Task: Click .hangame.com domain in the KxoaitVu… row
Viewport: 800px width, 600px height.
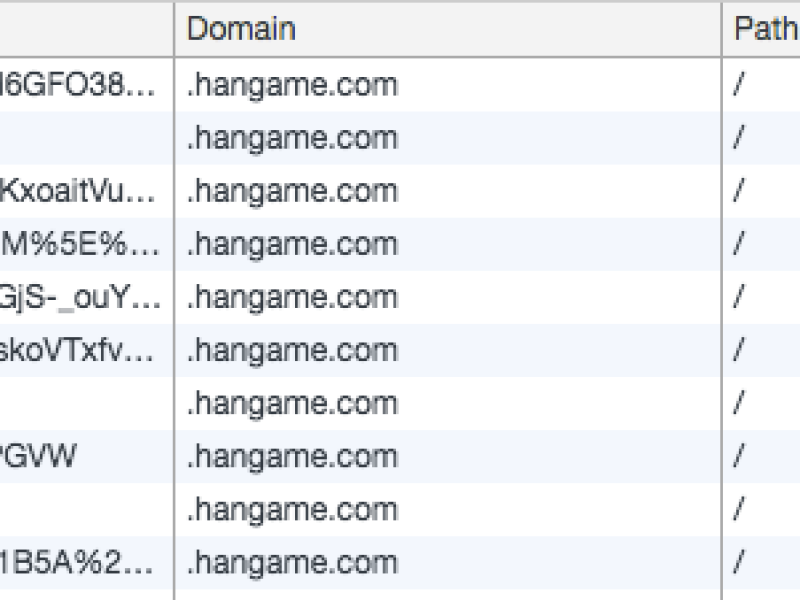Action: tap(292, 192)
